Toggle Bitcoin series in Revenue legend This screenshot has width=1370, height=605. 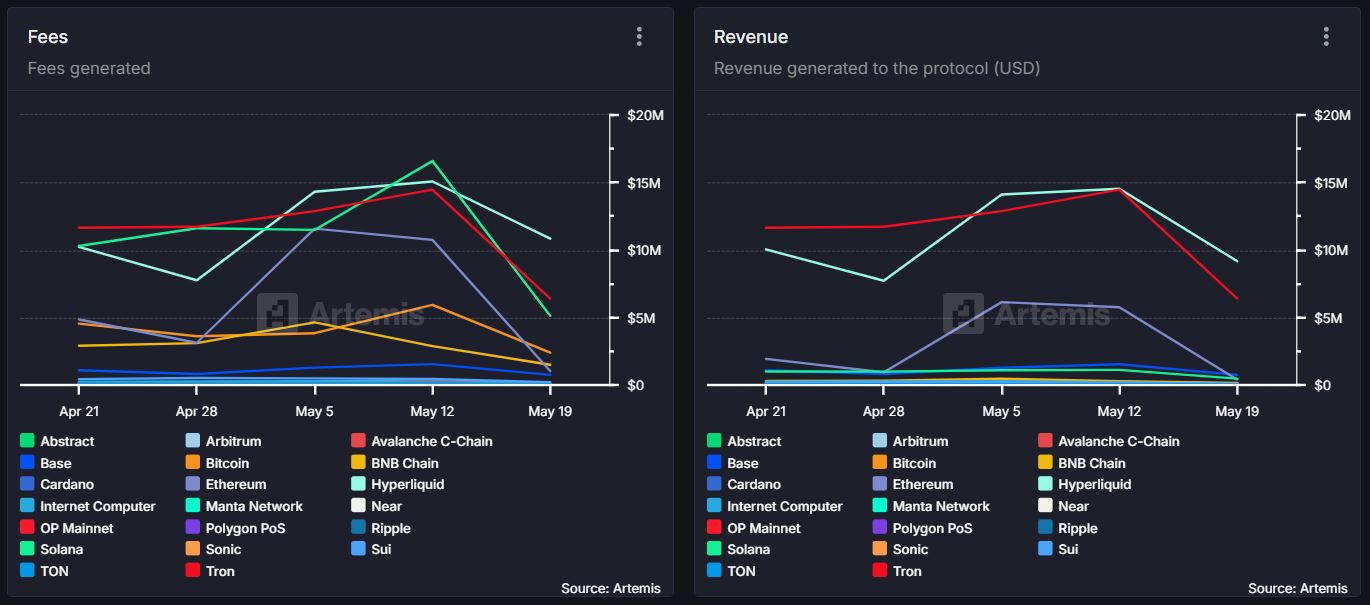[x=904, y=463]
